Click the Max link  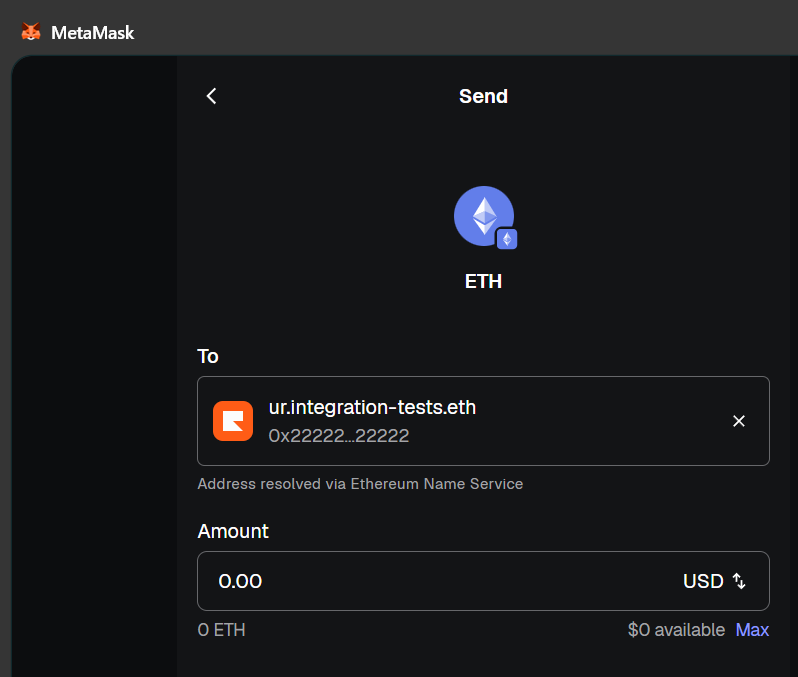click(x=752, y=630)
